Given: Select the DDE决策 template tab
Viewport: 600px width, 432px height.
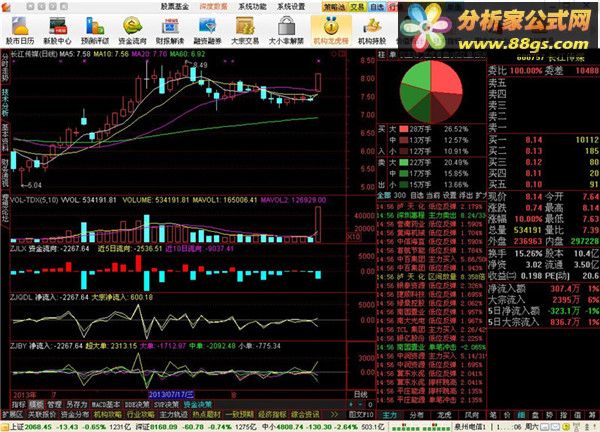Looking at the screenshot, I should tap(137, 404).
